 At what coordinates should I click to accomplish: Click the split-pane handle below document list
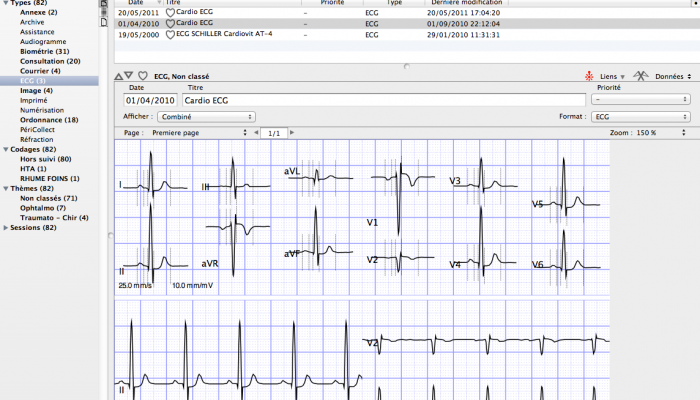406,66
